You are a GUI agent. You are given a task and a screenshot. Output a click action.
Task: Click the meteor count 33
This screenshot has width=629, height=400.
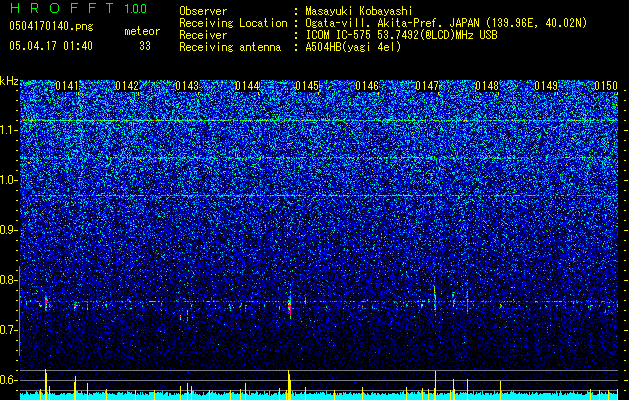[145, 46]
